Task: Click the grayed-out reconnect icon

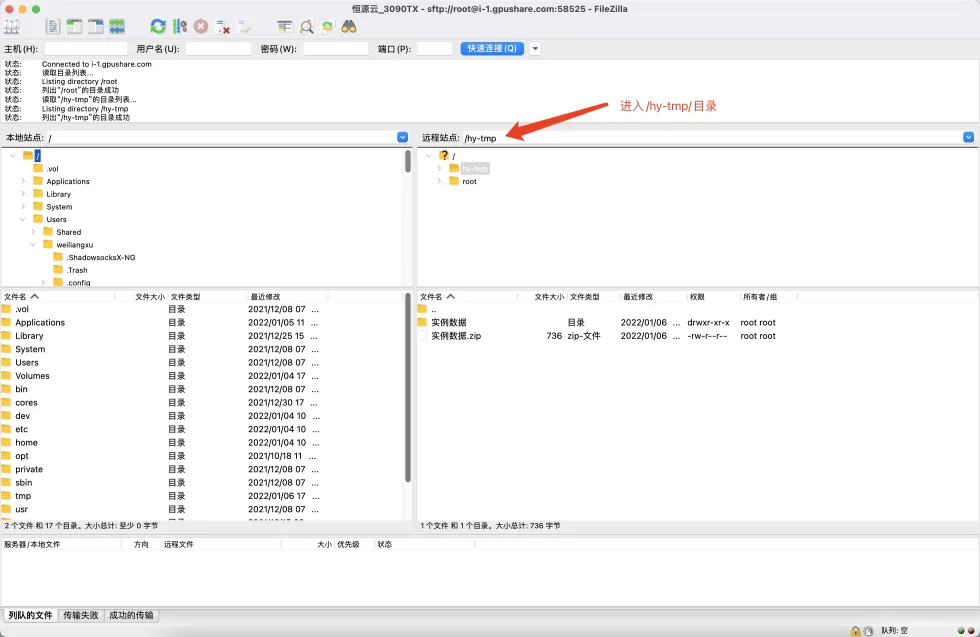Action: [244, 26]
